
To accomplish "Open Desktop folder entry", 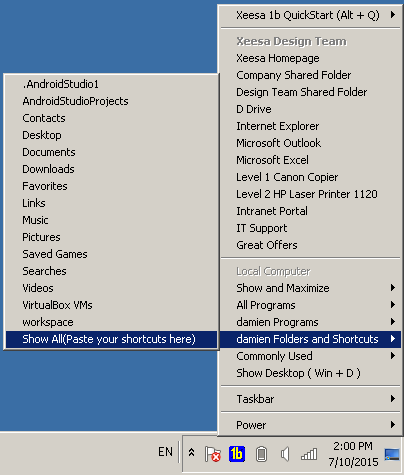I will coord(111,135).
